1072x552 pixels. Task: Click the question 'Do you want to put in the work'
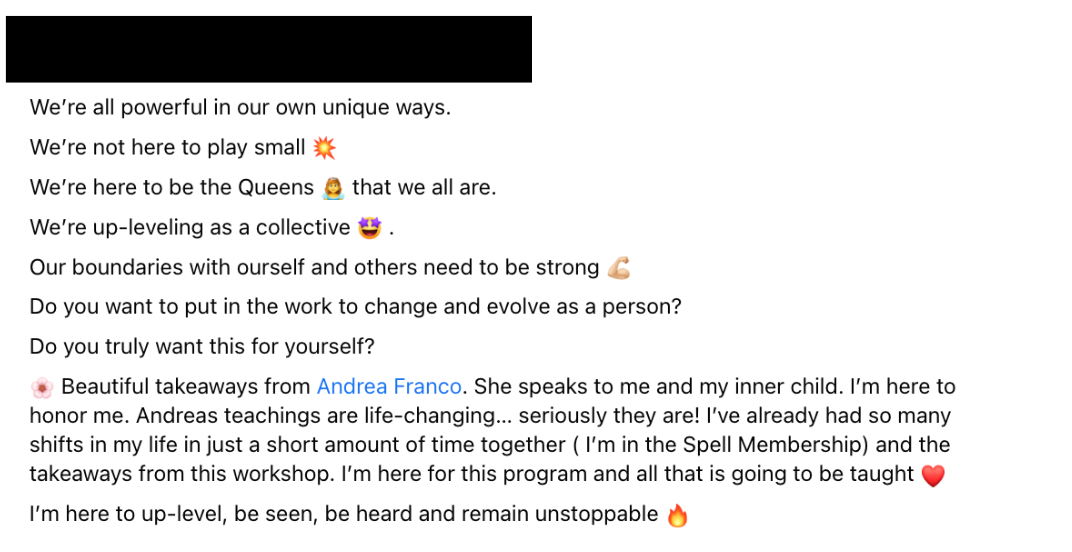(x=356, y=306)
